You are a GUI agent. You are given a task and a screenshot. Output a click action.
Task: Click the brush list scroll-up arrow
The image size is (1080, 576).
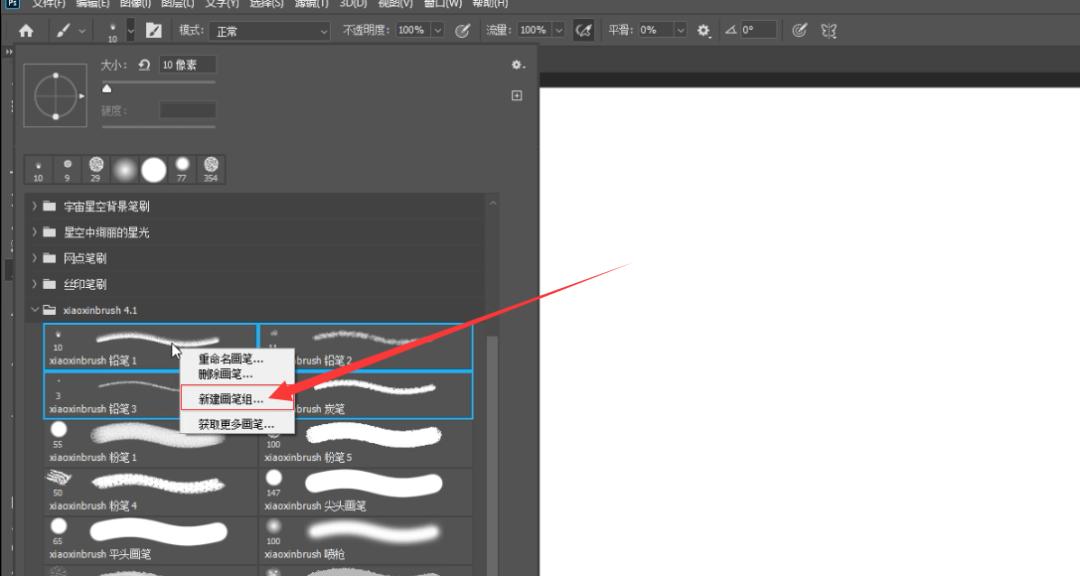(492, 203)
